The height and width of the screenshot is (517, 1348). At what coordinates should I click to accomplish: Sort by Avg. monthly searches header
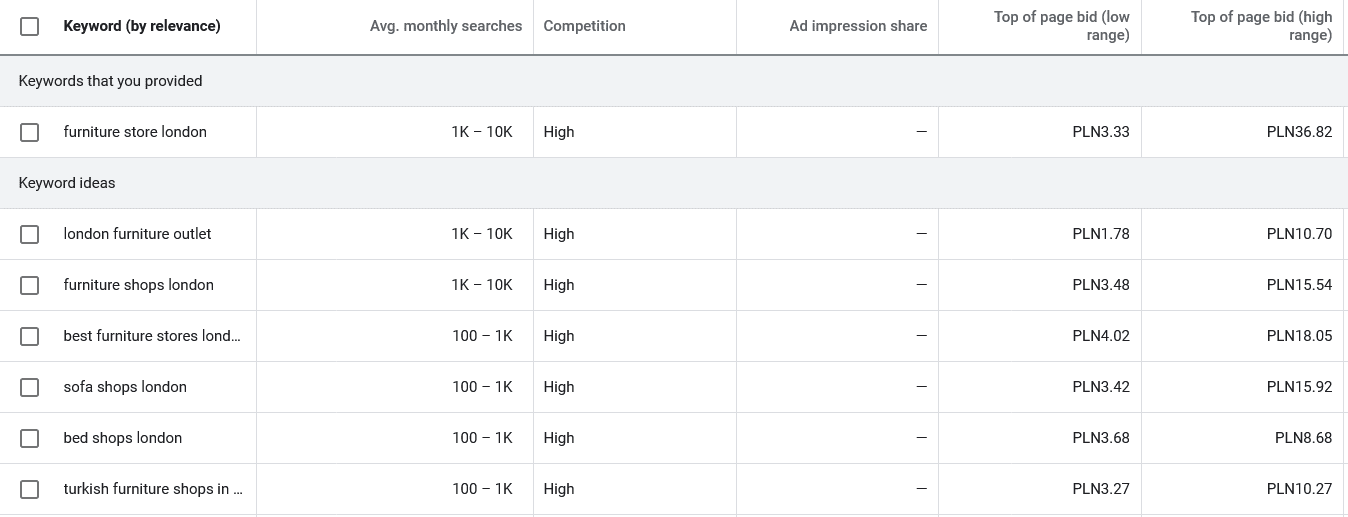pos(445,26)
